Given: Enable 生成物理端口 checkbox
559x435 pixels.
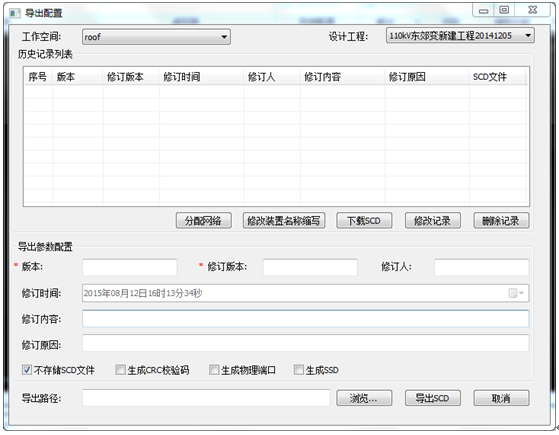Looking at the screenshot, I should pos(214,369).
